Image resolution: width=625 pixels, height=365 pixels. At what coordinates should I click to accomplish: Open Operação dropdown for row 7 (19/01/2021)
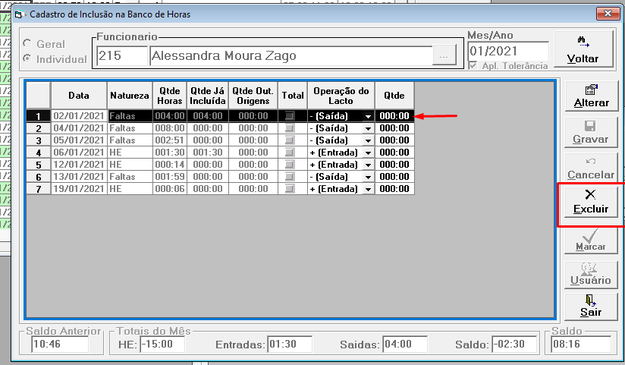pyautogui.click(x=368, y=189)
